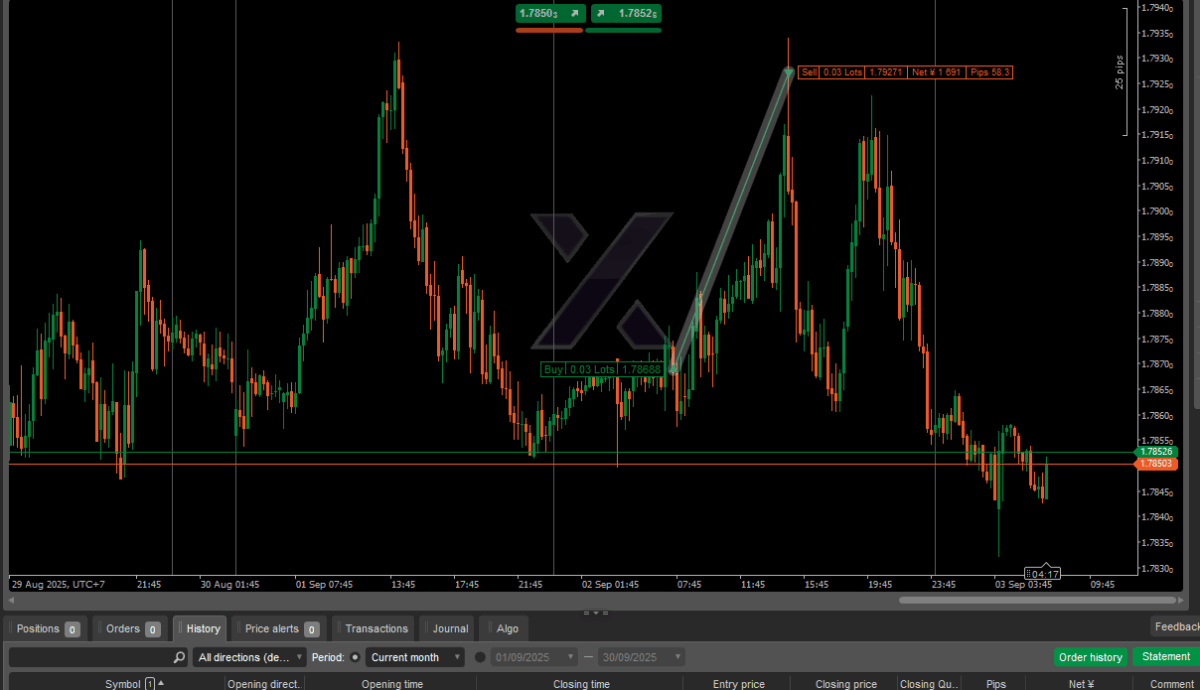Open the All directions filter dropdown
Viewport: 1200px width, 690px height.
click(250, 657)
